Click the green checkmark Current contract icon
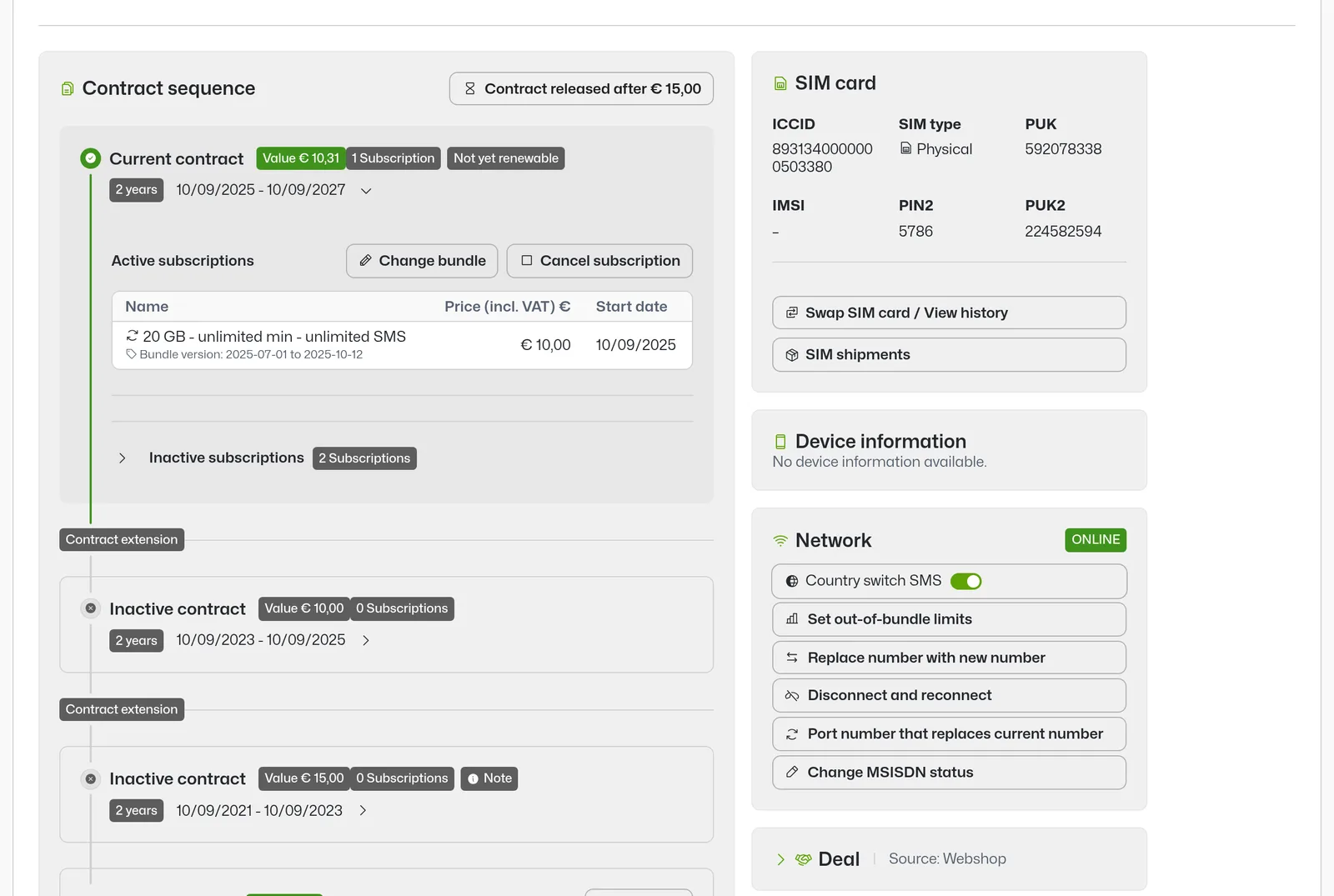 pyautogui.click(x=91, y=158)
